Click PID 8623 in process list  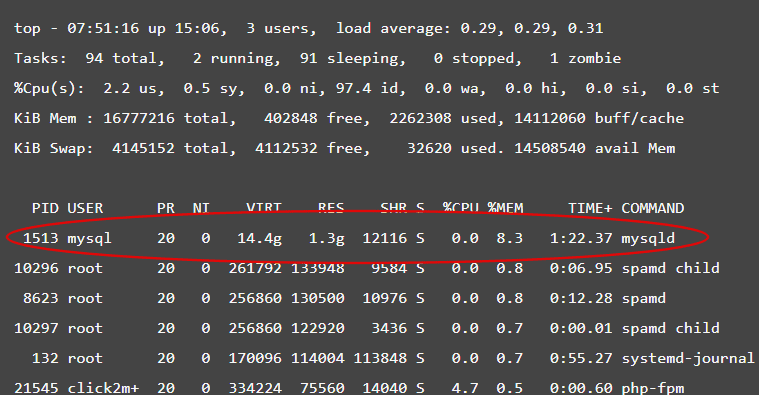pos(41,298)
